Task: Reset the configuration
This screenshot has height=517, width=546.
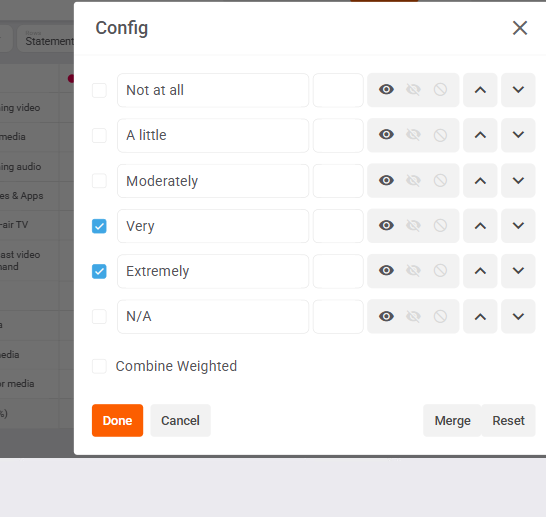Action: tap(508, 421)
